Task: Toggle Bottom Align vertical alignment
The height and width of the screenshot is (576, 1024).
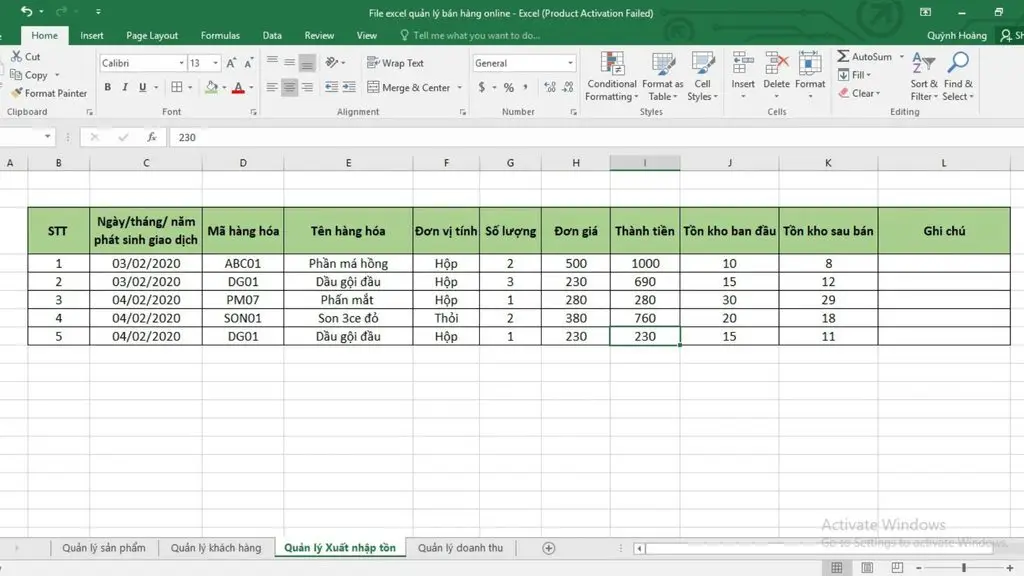Action: click(307, 63)
